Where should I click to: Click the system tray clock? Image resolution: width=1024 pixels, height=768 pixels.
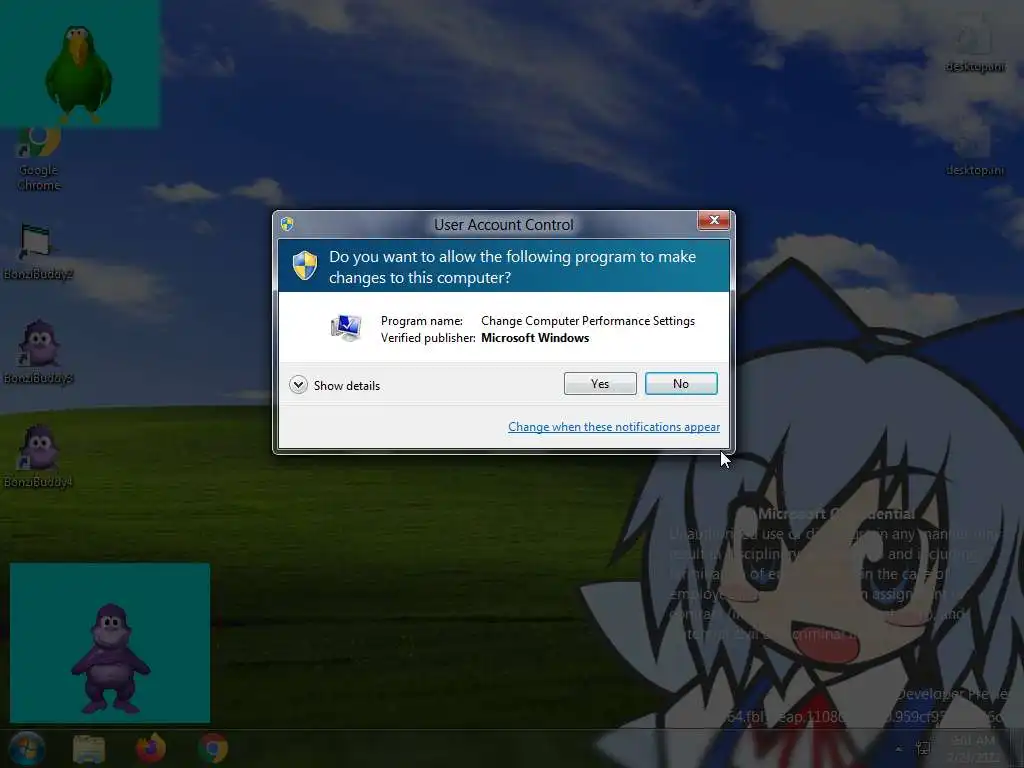pyautogui.click(x=974, y=748)
